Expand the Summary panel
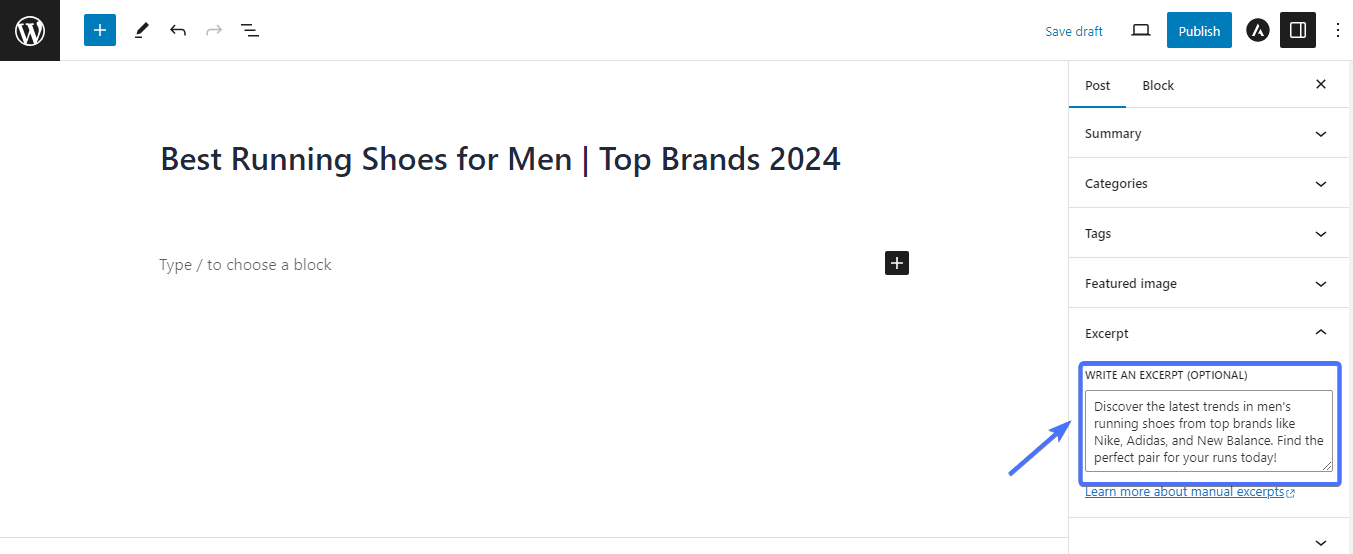Image resolution: width=1353 pixels, height=554 pixels. (1209, 133)
